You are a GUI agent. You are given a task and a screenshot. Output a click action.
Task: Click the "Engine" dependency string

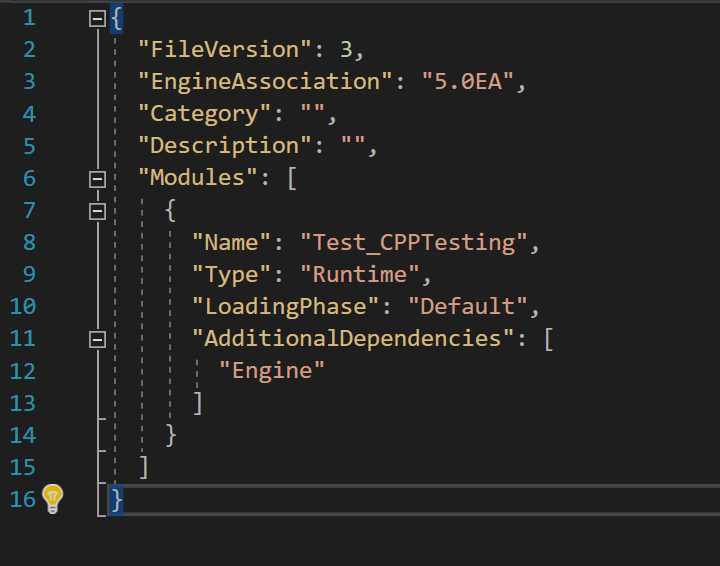pyautogui.click(x=272, y=370)
